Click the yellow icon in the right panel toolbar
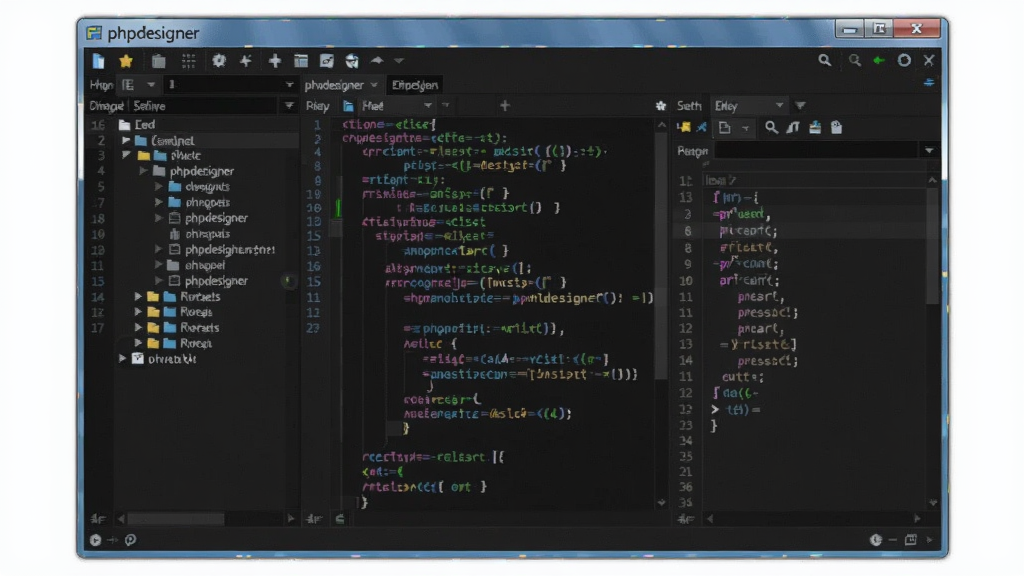This screenshot has width=1024, height=576. pyautogui.click(x=684, y=127)
